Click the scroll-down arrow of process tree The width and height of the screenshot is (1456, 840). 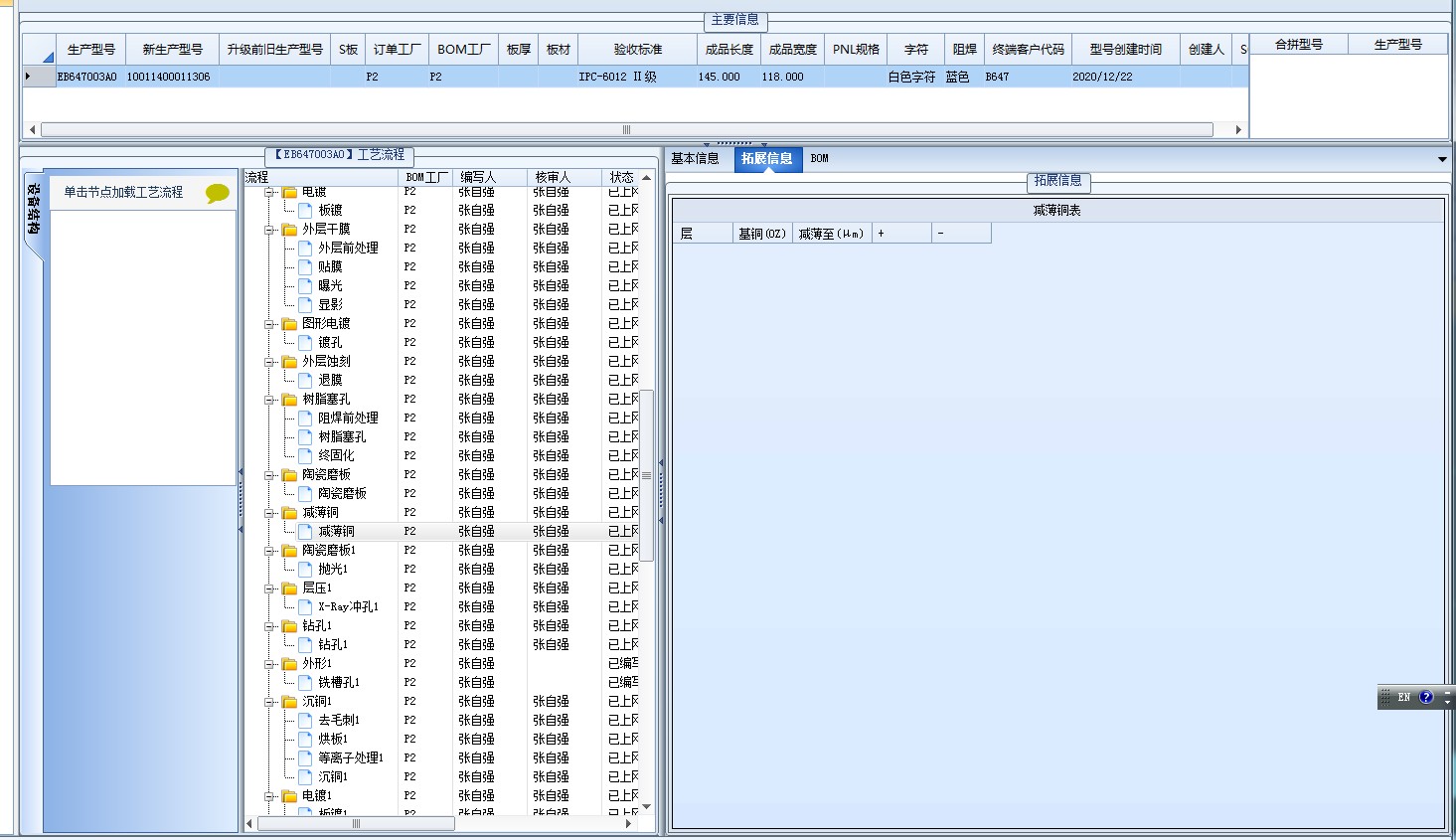(646, 807)
